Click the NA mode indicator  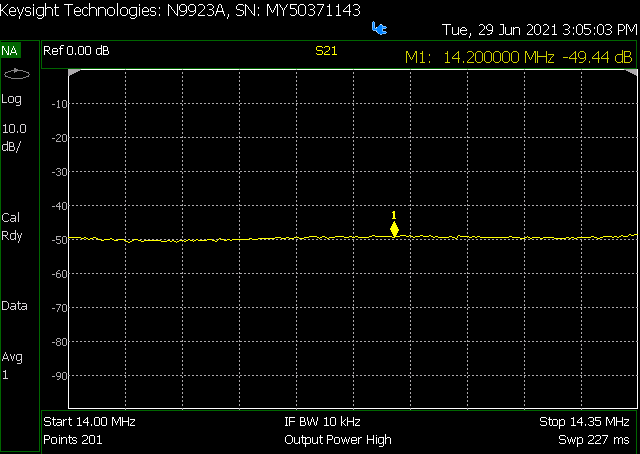(10, 51)
